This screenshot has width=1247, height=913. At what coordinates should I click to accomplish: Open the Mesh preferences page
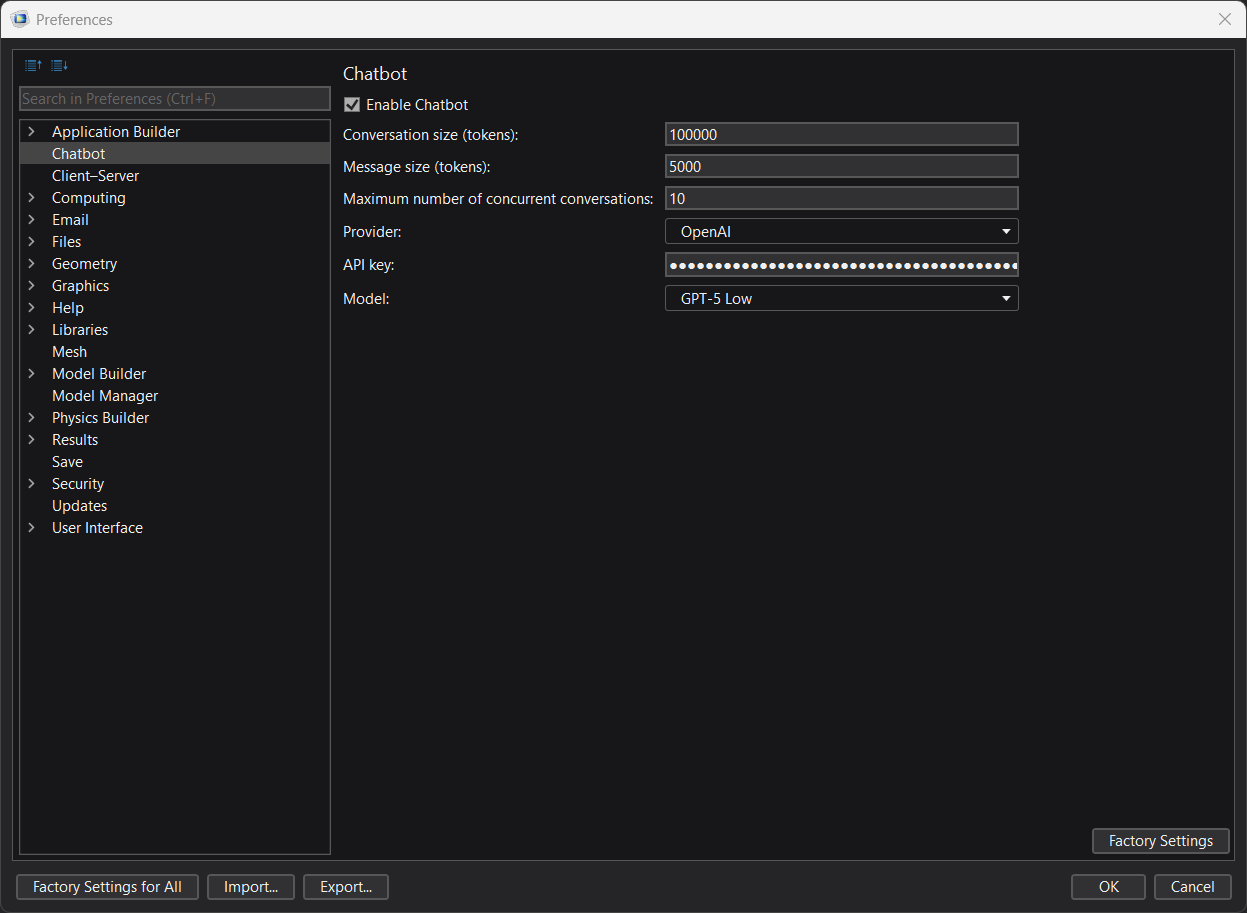(x=69, y=352)
